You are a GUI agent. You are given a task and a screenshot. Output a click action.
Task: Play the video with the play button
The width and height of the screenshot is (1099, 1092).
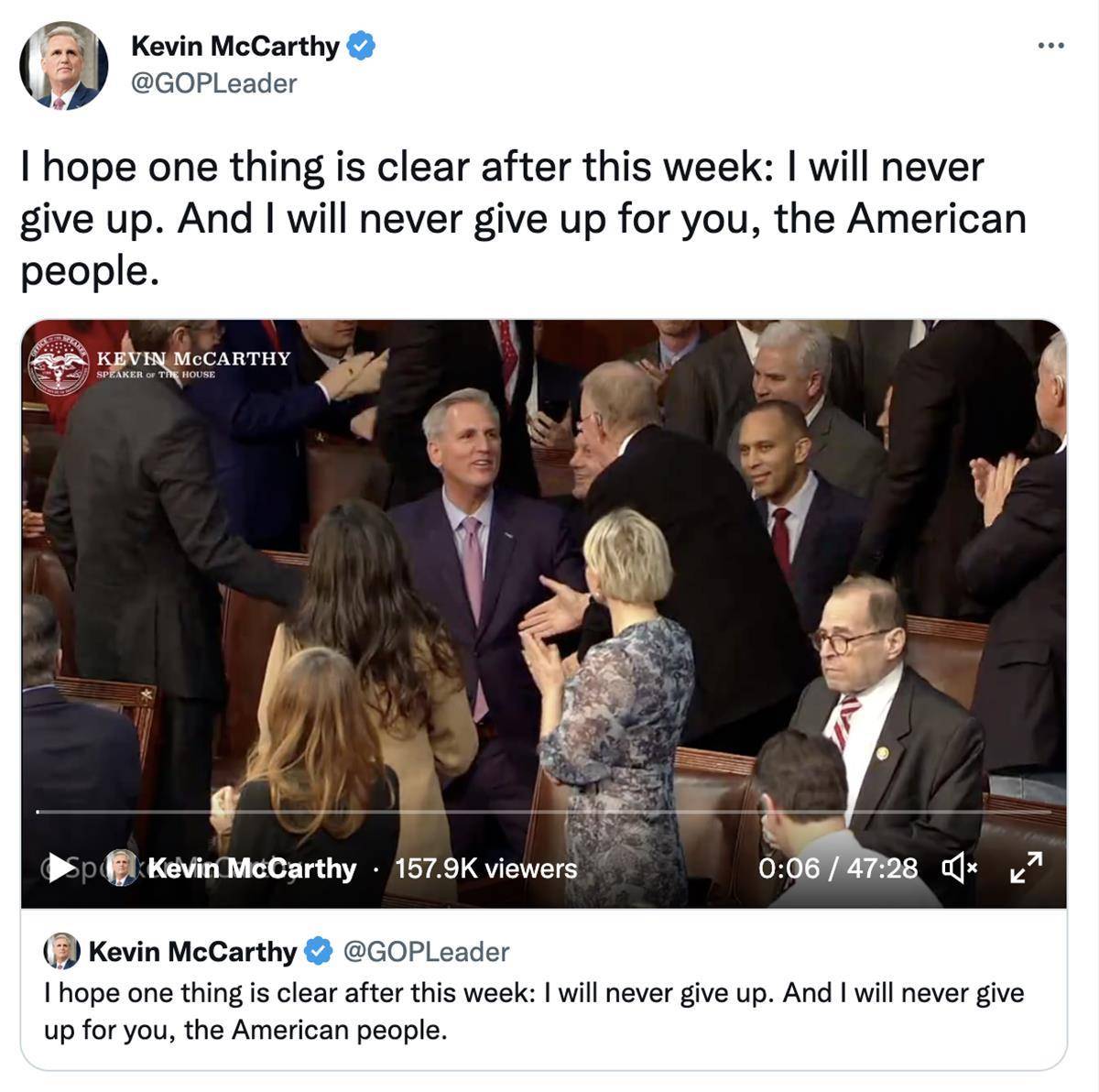coord(60,867)
